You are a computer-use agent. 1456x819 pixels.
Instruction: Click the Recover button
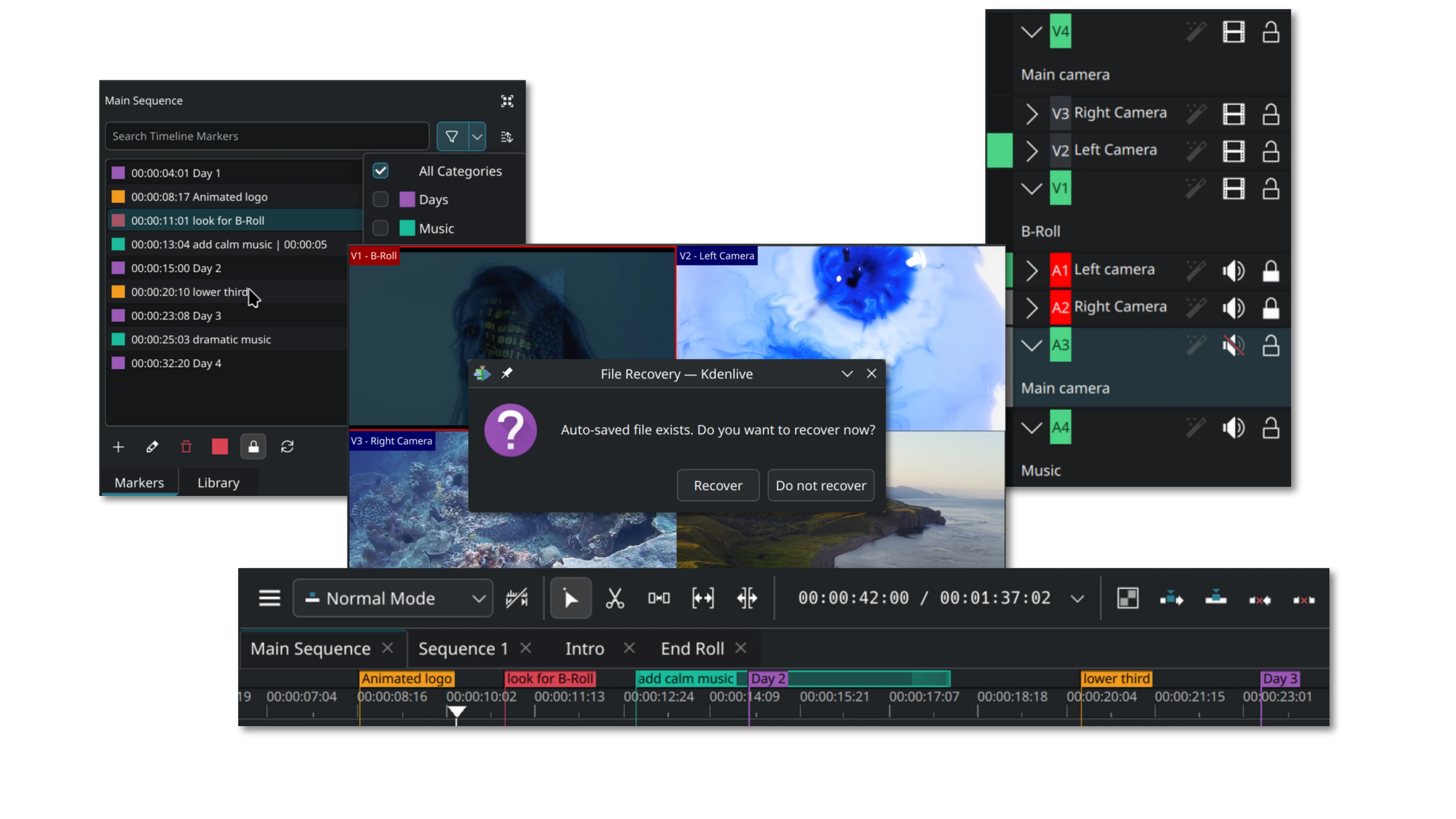718,485
